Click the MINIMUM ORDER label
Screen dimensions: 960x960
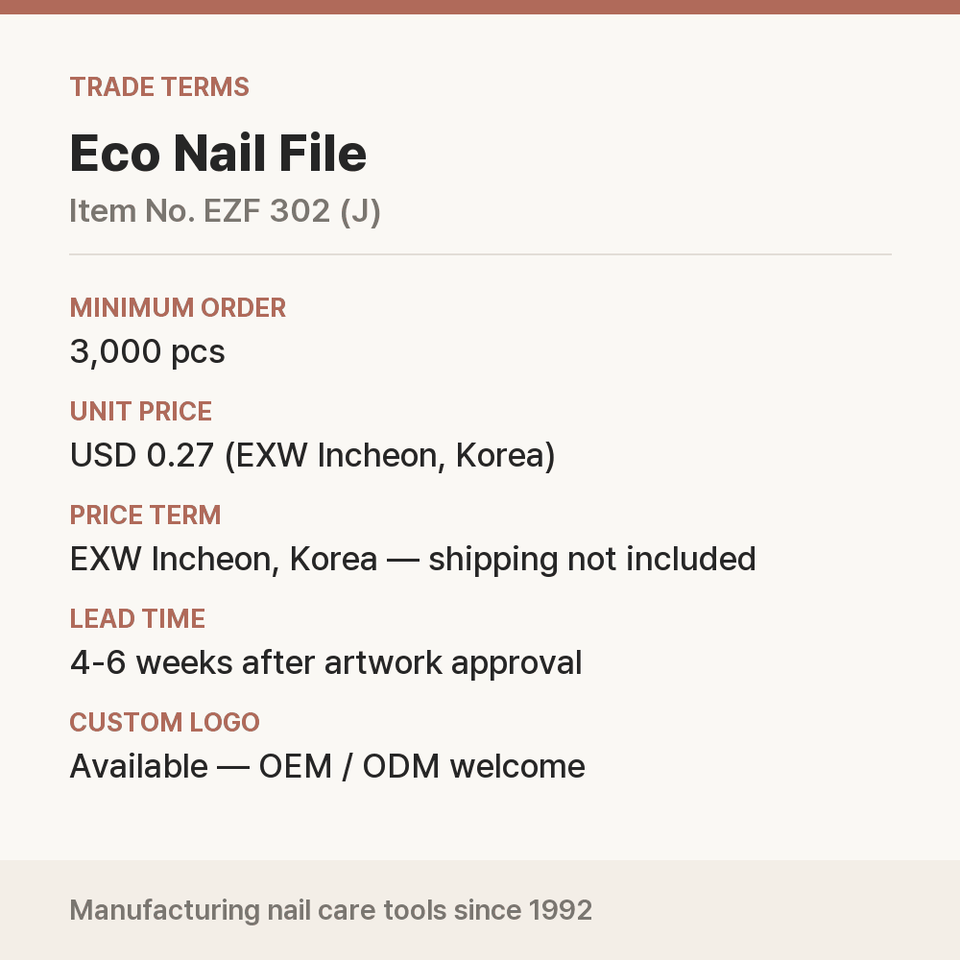point(178,308)
